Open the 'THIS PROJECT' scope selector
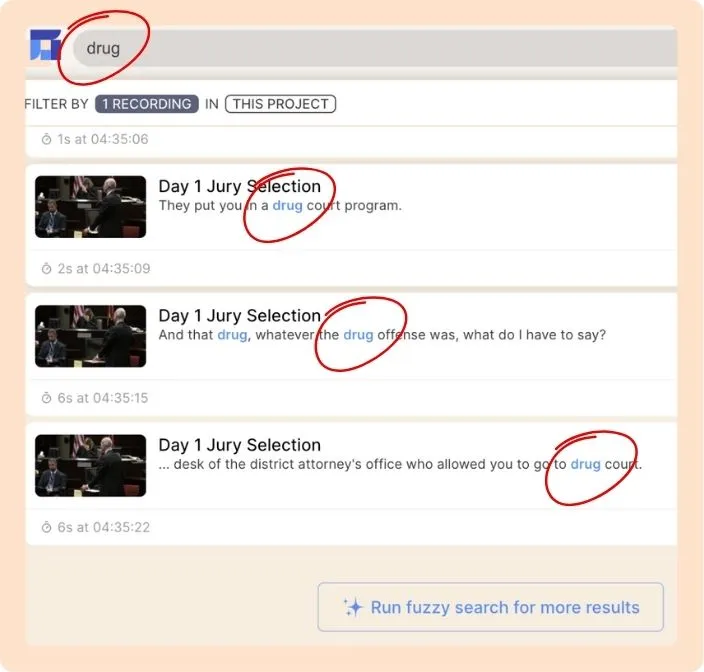Viewport: 704px width, 672px height. (280, 104)
